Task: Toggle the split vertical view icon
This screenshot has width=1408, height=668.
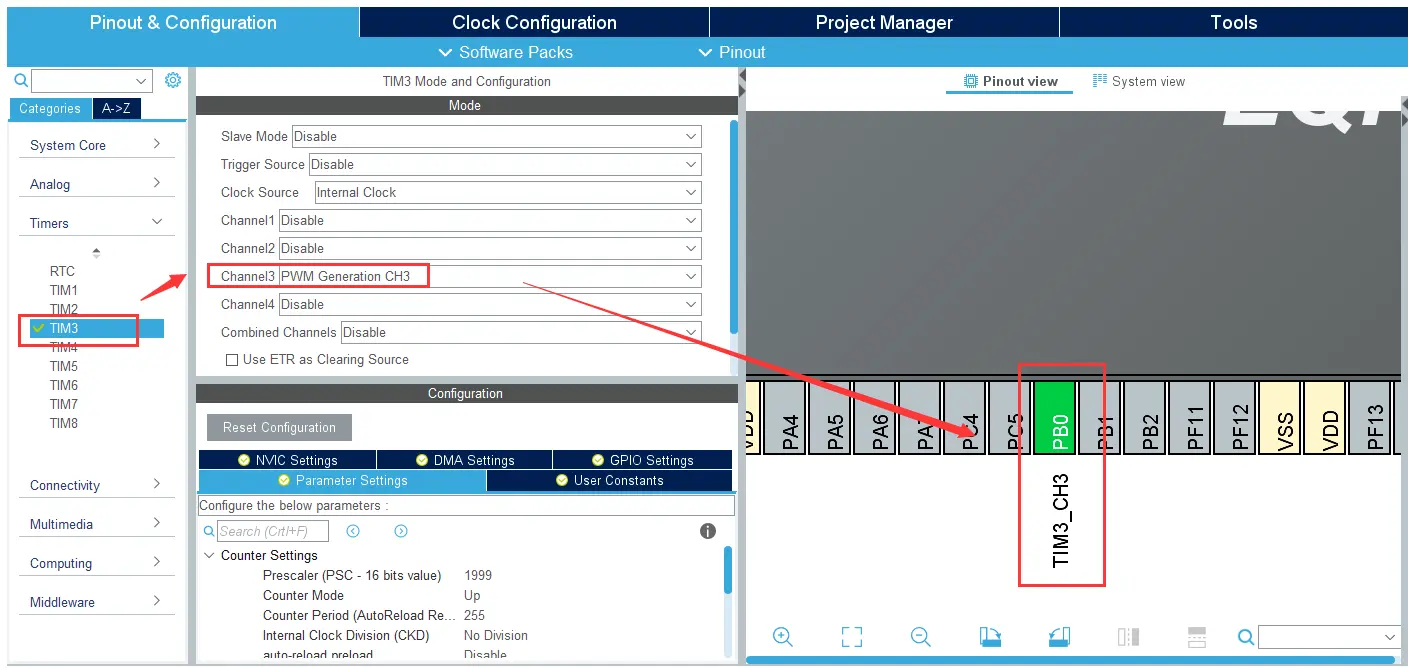Action: [x=1128, y=637]
